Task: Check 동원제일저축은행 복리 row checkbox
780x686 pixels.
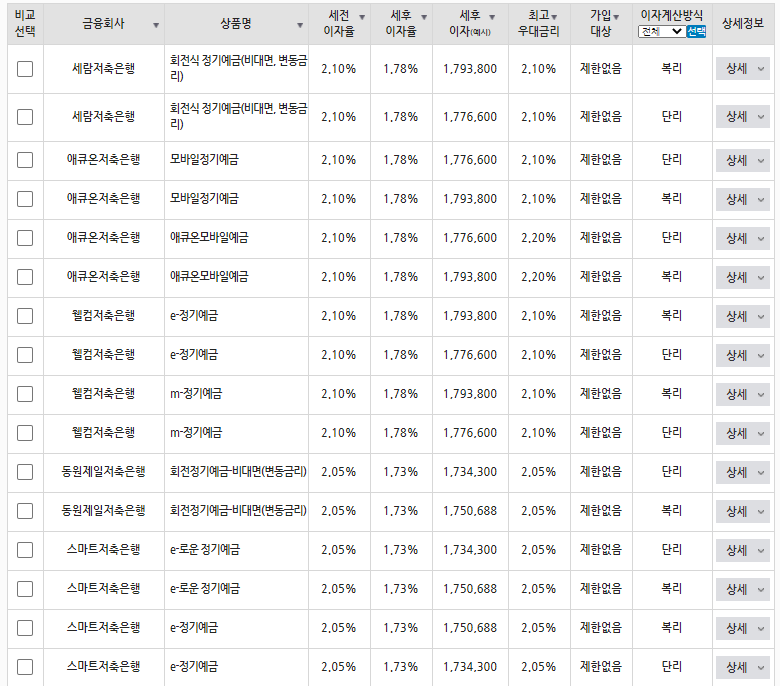Action: pyautogui.click(x=25, y=511)
